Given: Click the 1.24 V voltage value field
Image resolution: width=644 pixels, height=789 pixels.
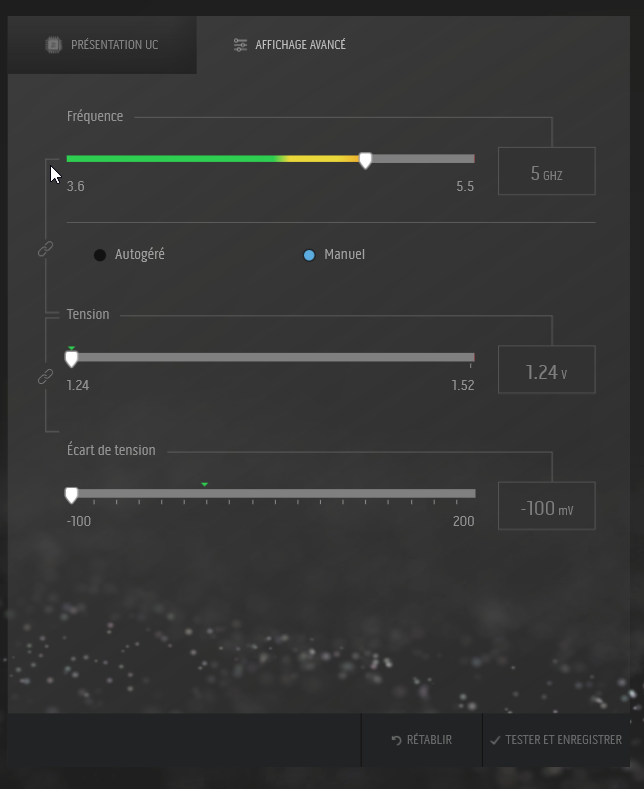Looking at the screenshot, I should click(x=546, y=372).
